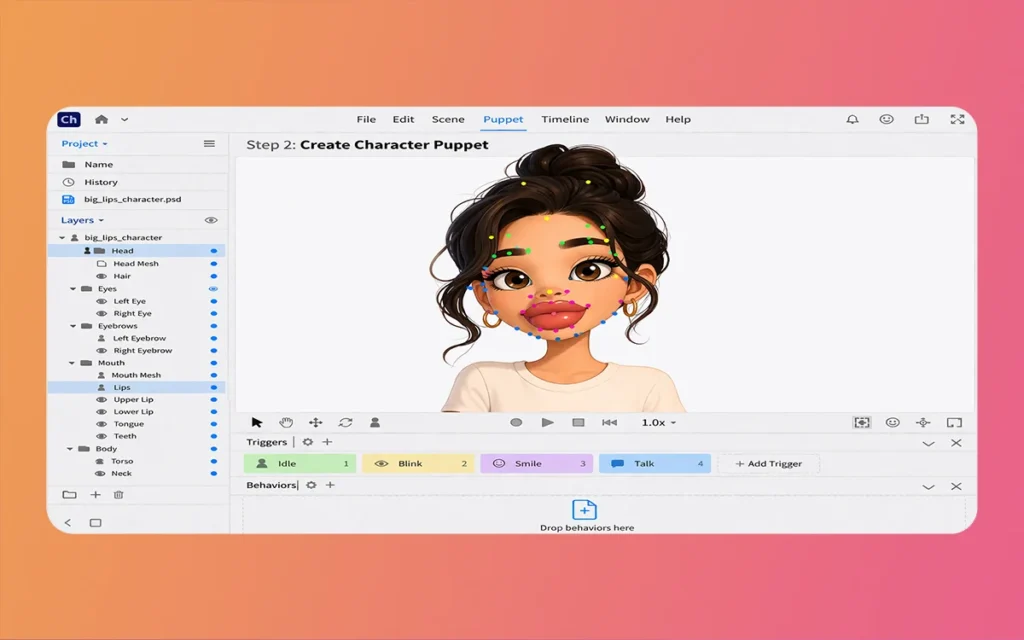The height and width of the screenshot is (640, 1024).
Task: Click the Add Trigger button
Action: [x=769, y=464]
